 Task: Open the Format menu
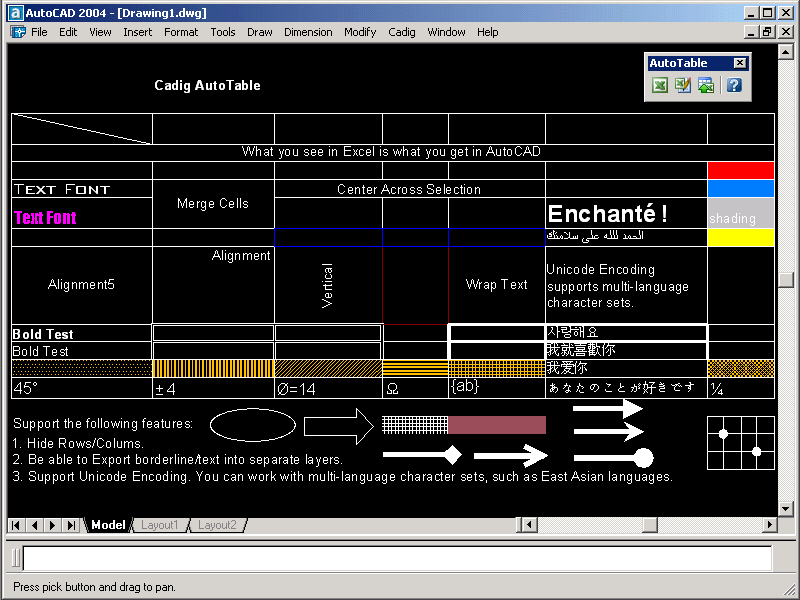point(181,32)
